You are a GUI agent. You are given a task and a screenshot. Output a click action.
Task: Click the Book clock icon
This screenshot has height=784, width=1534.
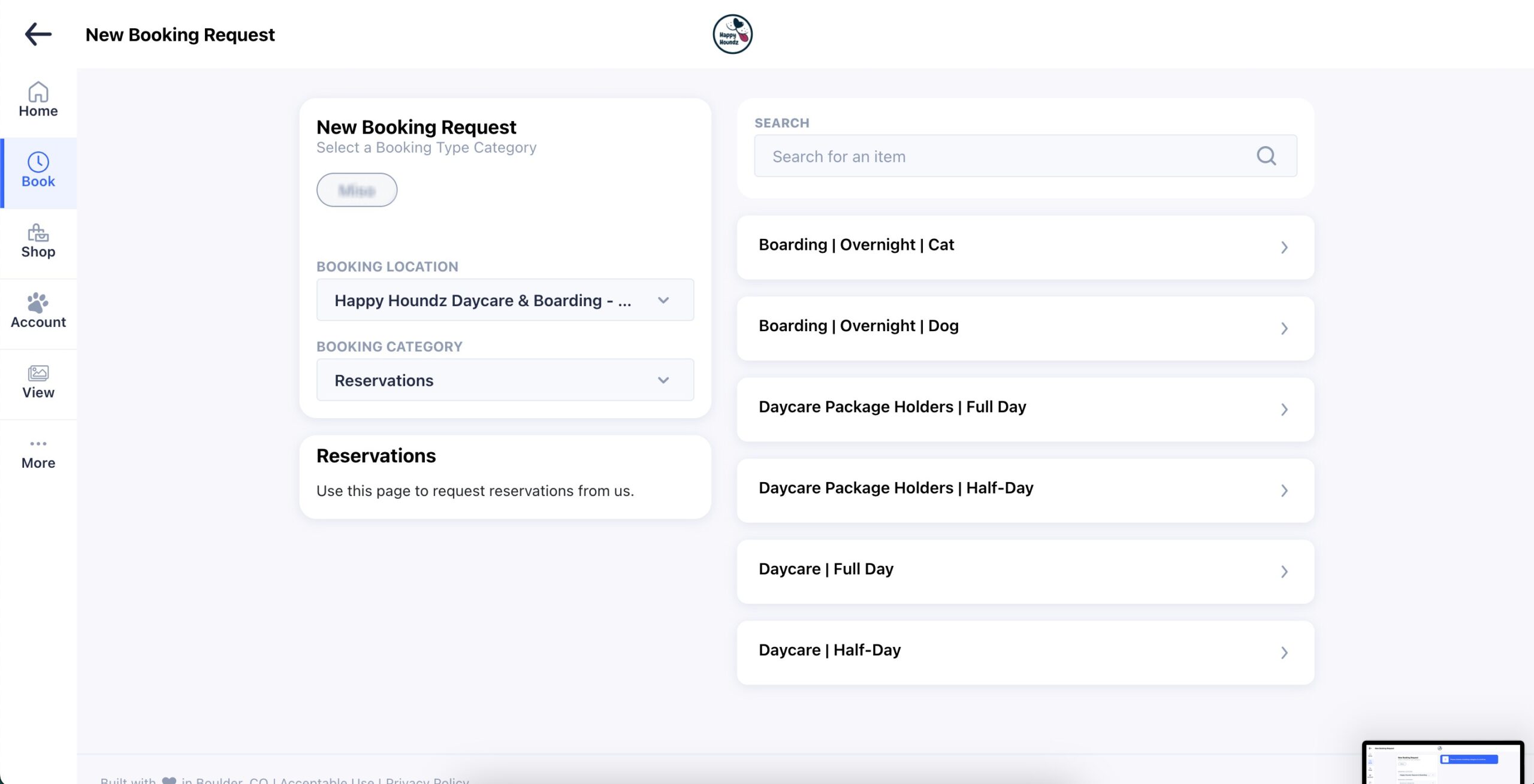pyautogui.click(x=38, y=162)
